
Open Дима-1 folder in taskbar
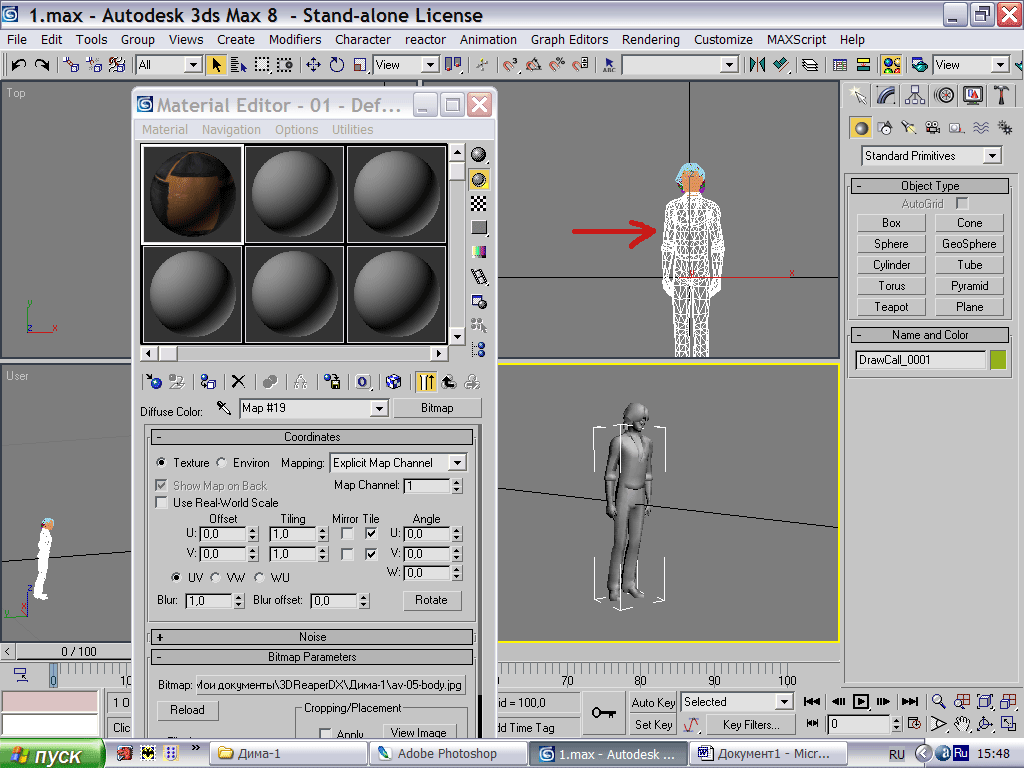click(287, 754)
